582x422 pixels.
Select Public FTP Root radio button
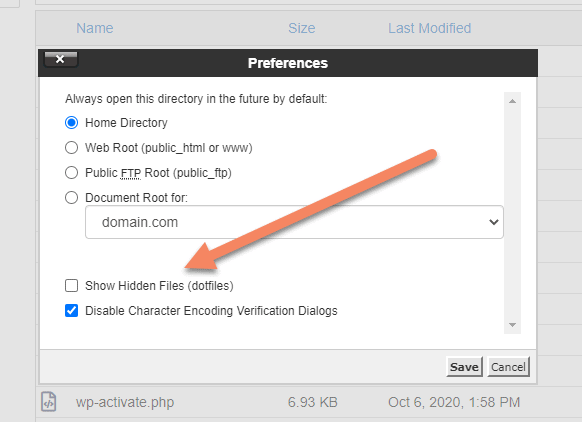(x=71, y=173)
